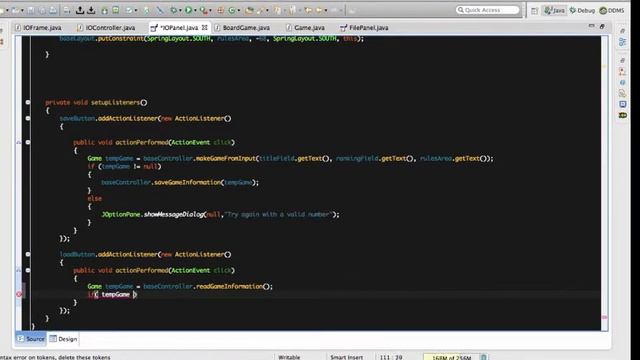The height and width of the screenshot is (360, 640).
Task: Click the heap status memory indicator
Action: (451, 357)
